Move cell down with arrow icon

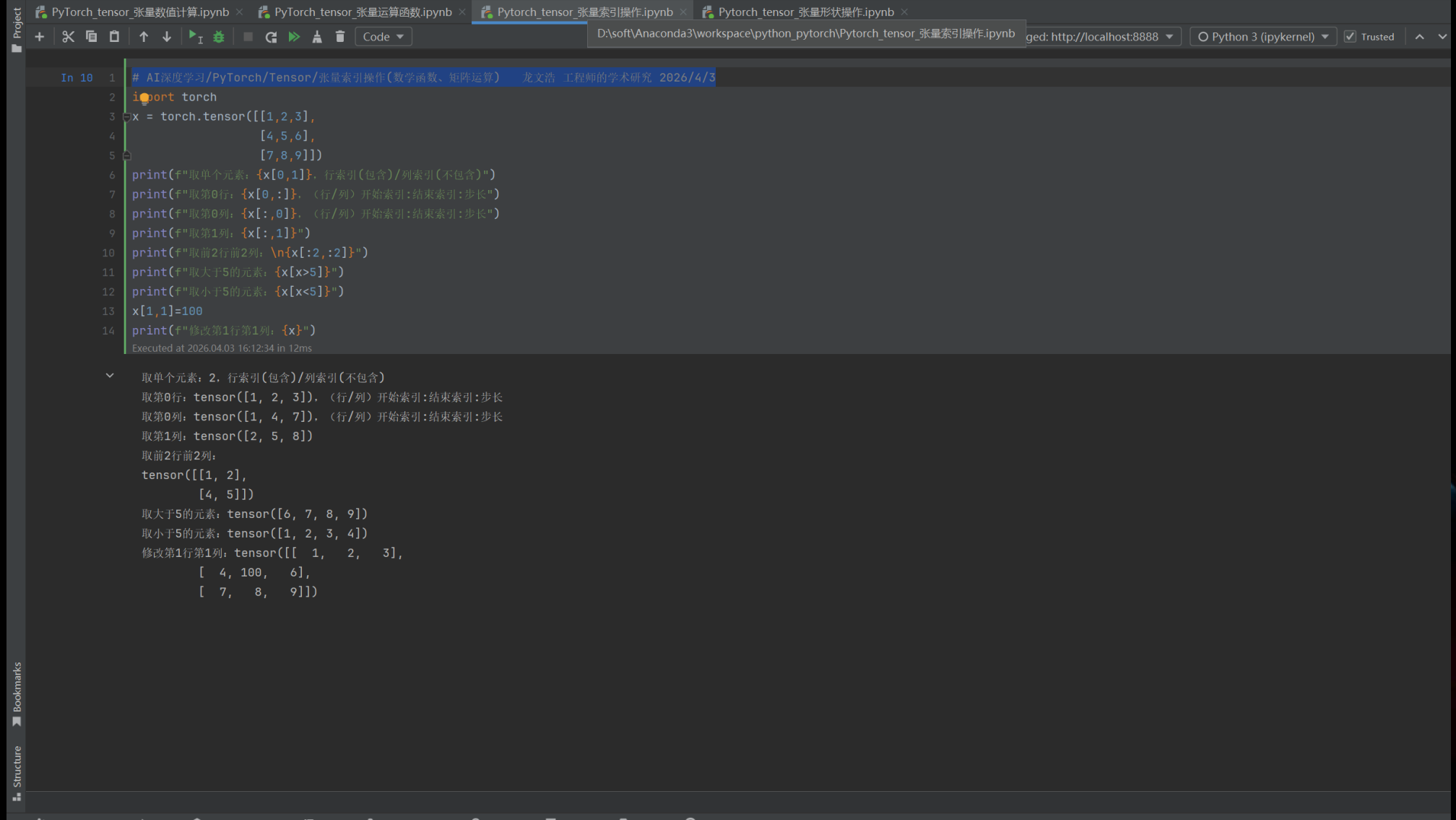(x=167, y=37)
